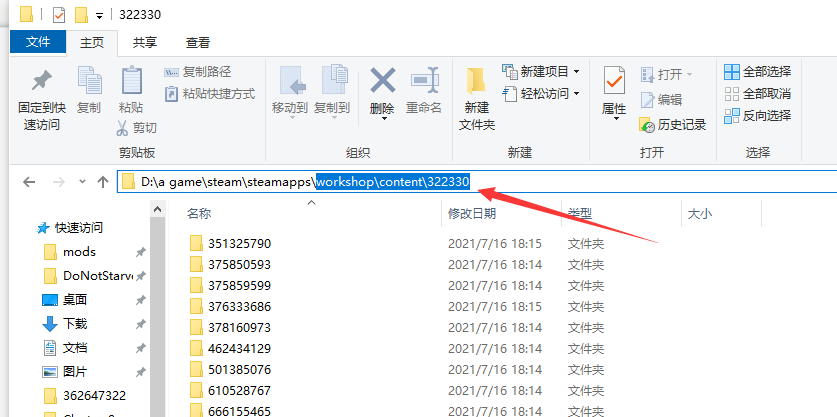Open the View ribbon tab
The height and width of the screenshot is (417, 837).
coord(198,43)
